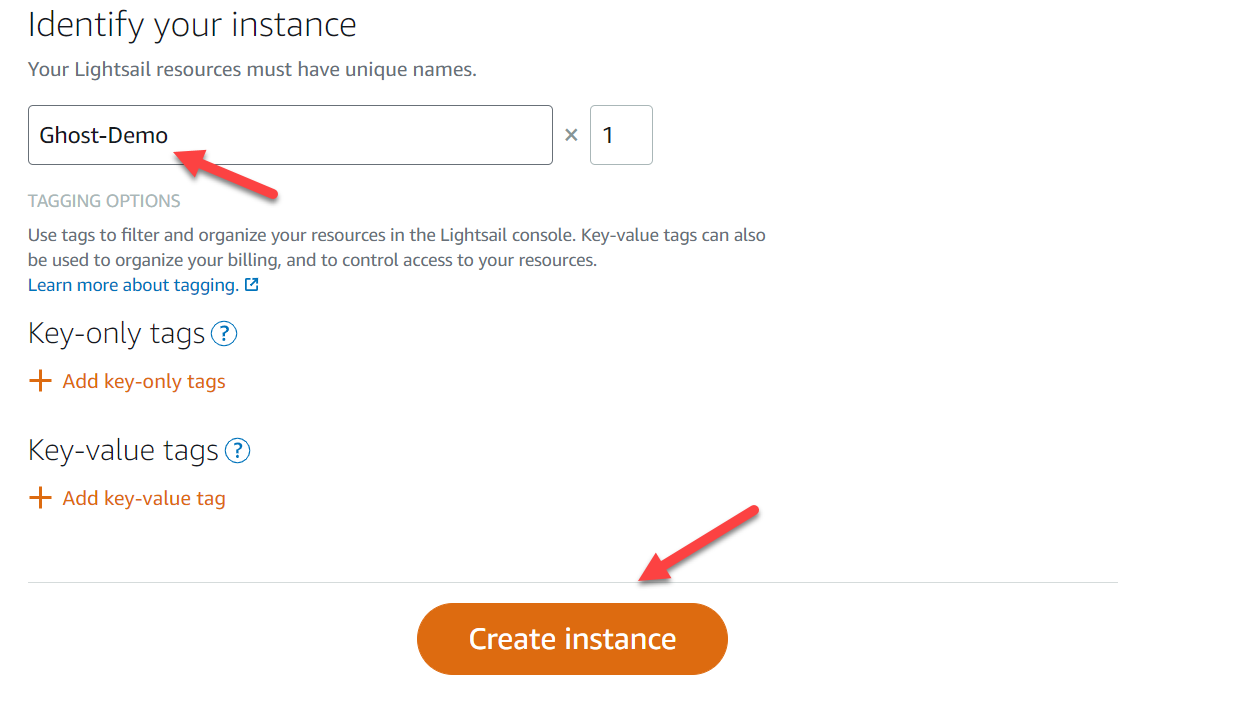Open the Key-only tags help icon

pos(225,334)
